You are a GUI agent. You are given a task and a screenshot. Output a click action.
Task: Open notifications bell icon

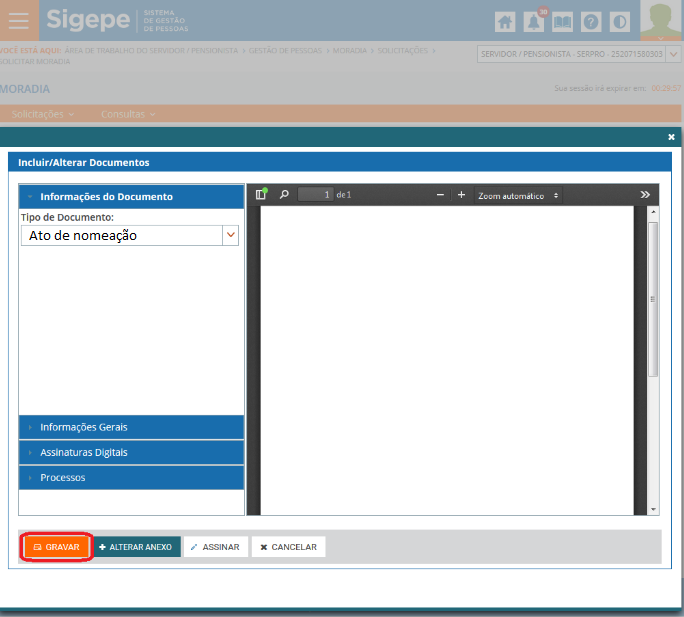tap(534, 22)
